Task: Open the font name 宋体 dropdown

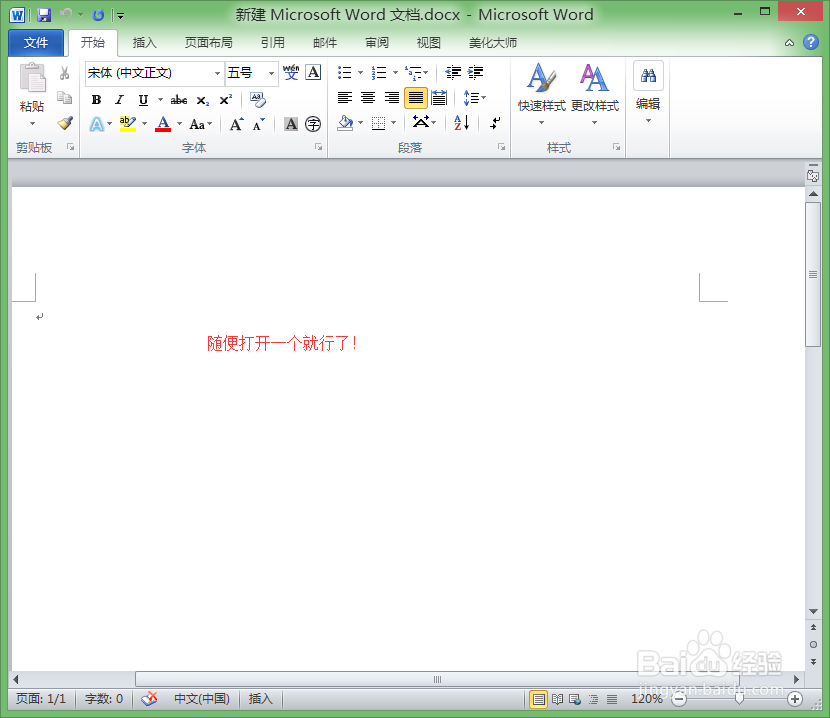Action: pos(217,73)
